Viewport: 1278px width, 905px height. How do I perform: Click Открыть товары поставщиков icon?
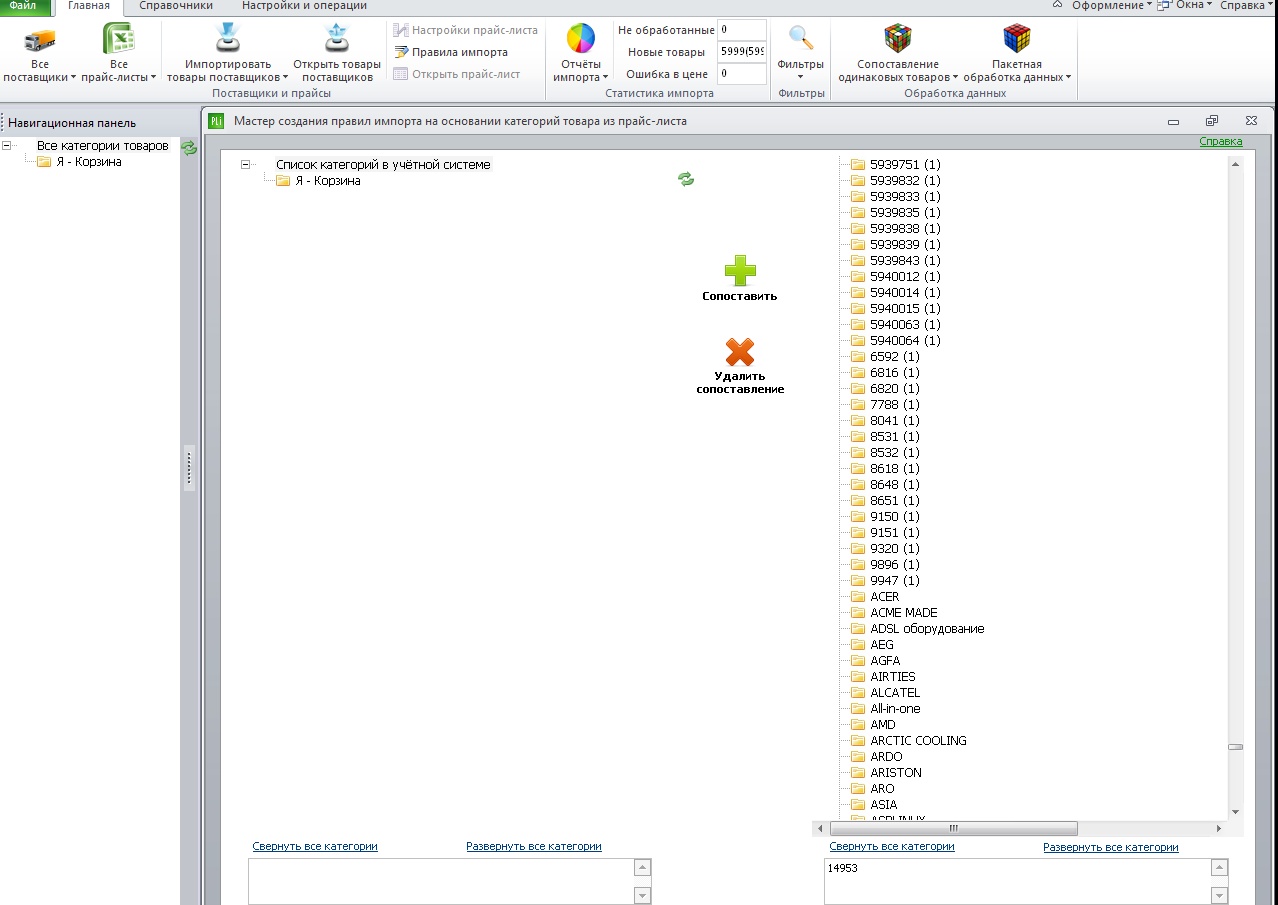pos(337,39)
